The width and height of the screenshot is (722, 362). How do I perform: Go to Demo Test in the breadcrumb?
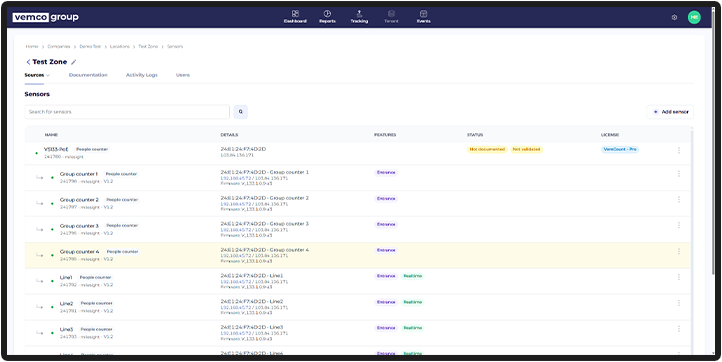tap(90, 47)
